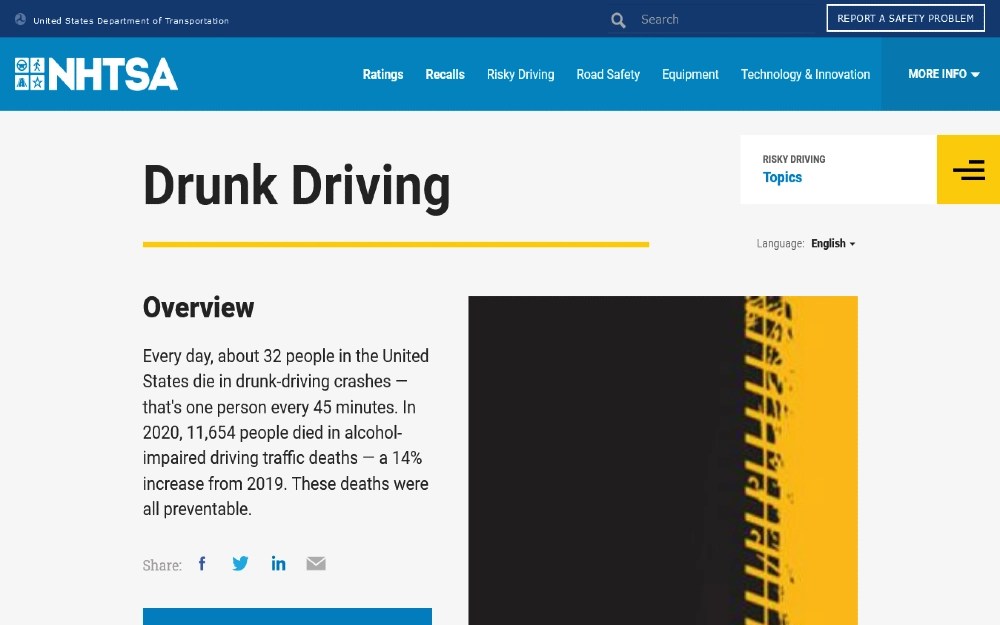Share page on LinkedIn
Viewport: 1000px width, 625px height.
click(279, 564)
